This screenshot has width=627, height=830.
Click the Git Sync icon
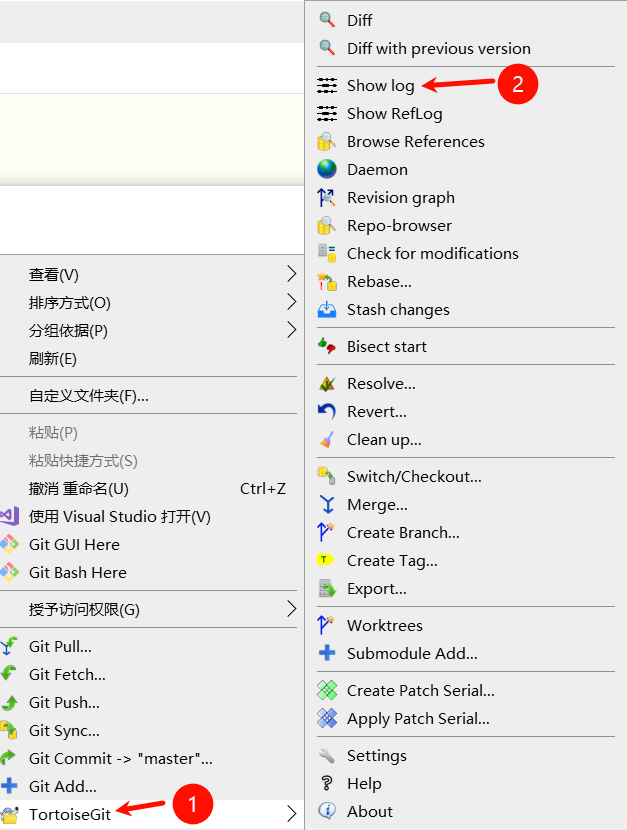pos(8,730)
